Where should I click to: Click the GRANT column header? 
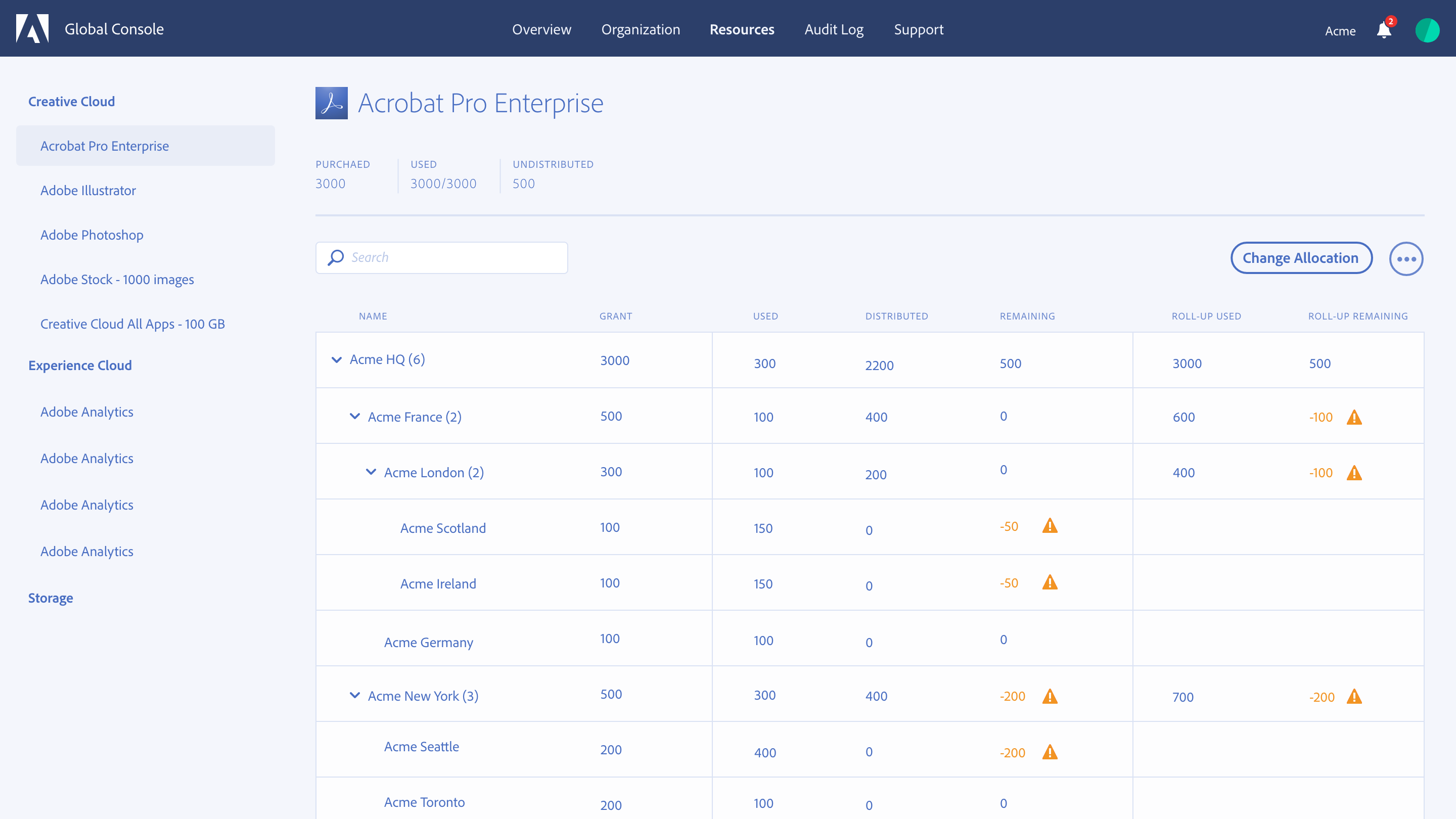(x=616, y=316)
